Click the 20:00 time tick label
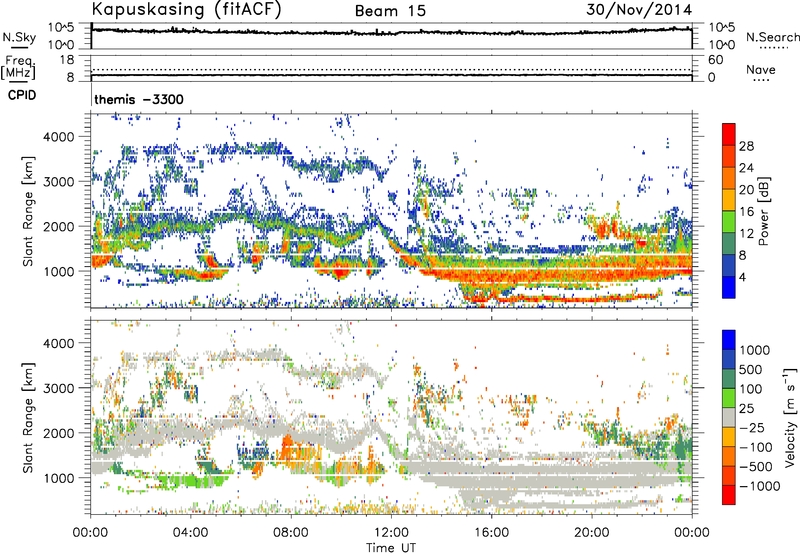Image resolution: width=800 pixels, height=554 pixels. point(592,533)
